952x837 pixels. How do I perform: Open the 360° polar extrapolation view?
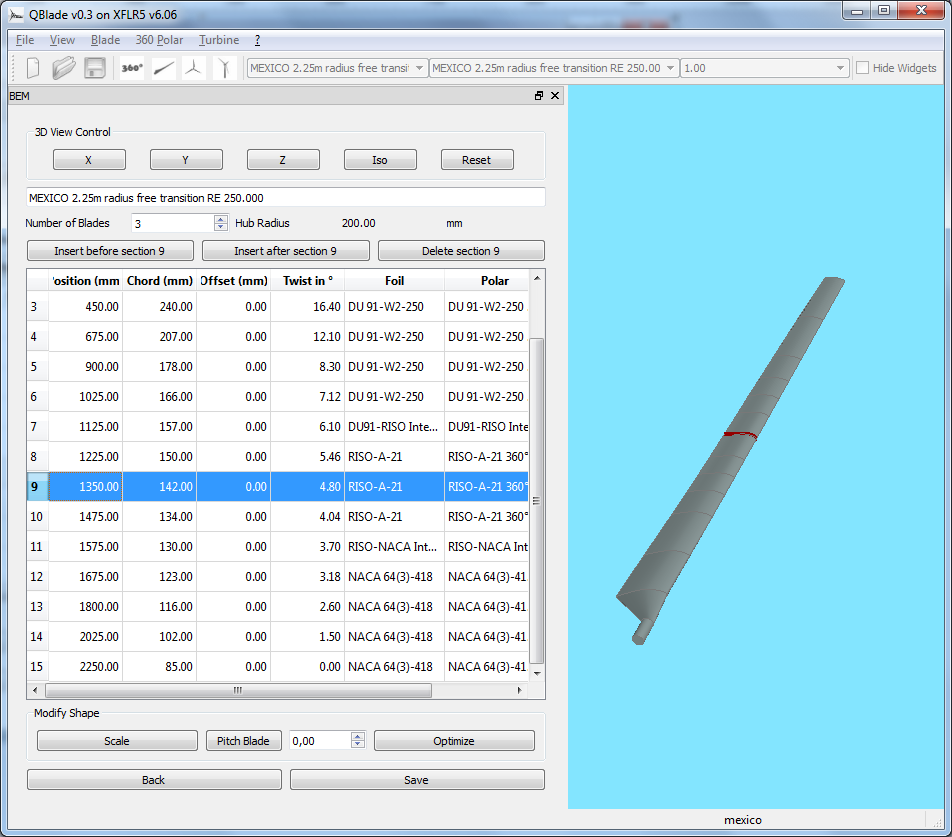point(132,68)
